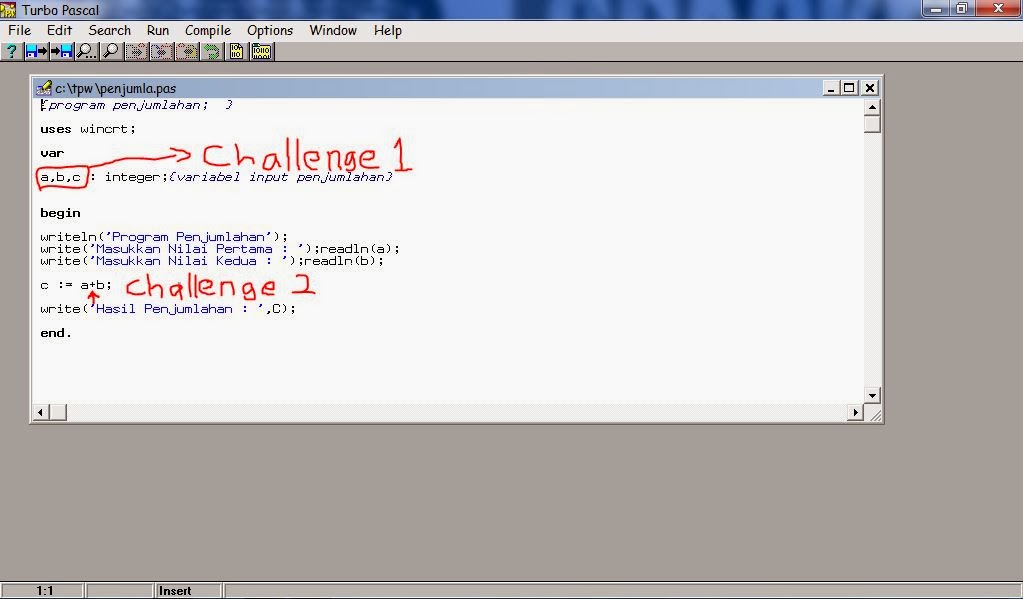Compile the program using the compile icon
This screenshot has height=599, width=1023.
click(238, 50)
